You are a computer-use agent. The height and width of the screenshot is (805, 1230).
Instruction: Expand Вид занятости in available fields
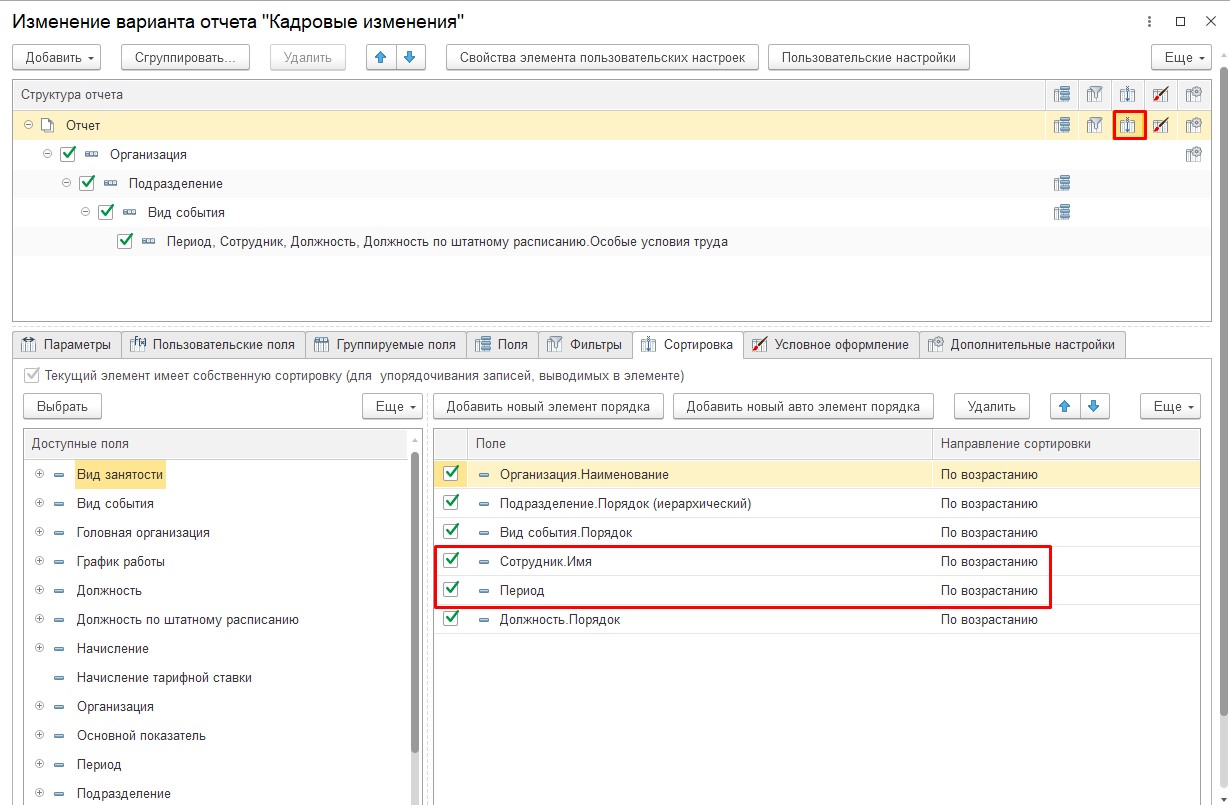click(40, 474)
